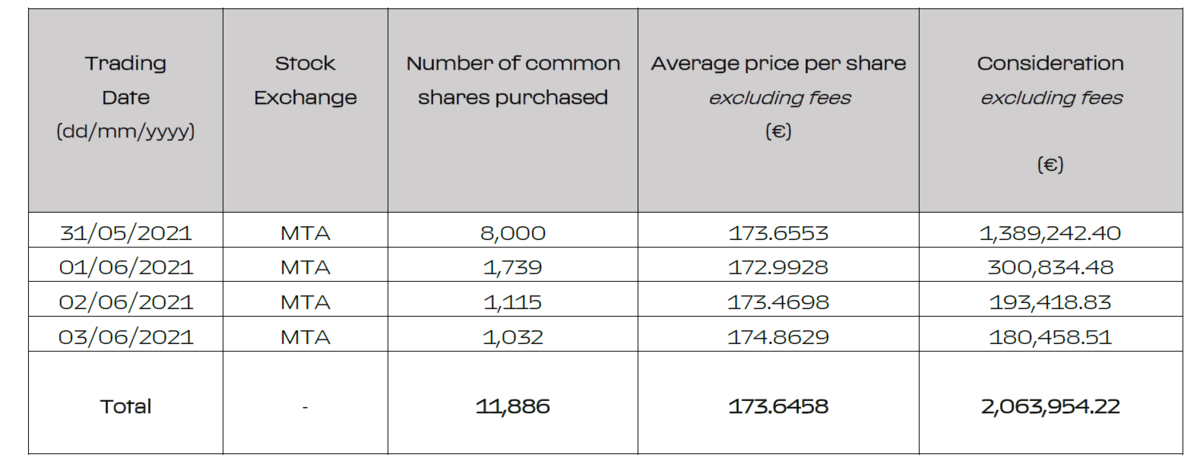Click the 1,032 shares cell

512,337
